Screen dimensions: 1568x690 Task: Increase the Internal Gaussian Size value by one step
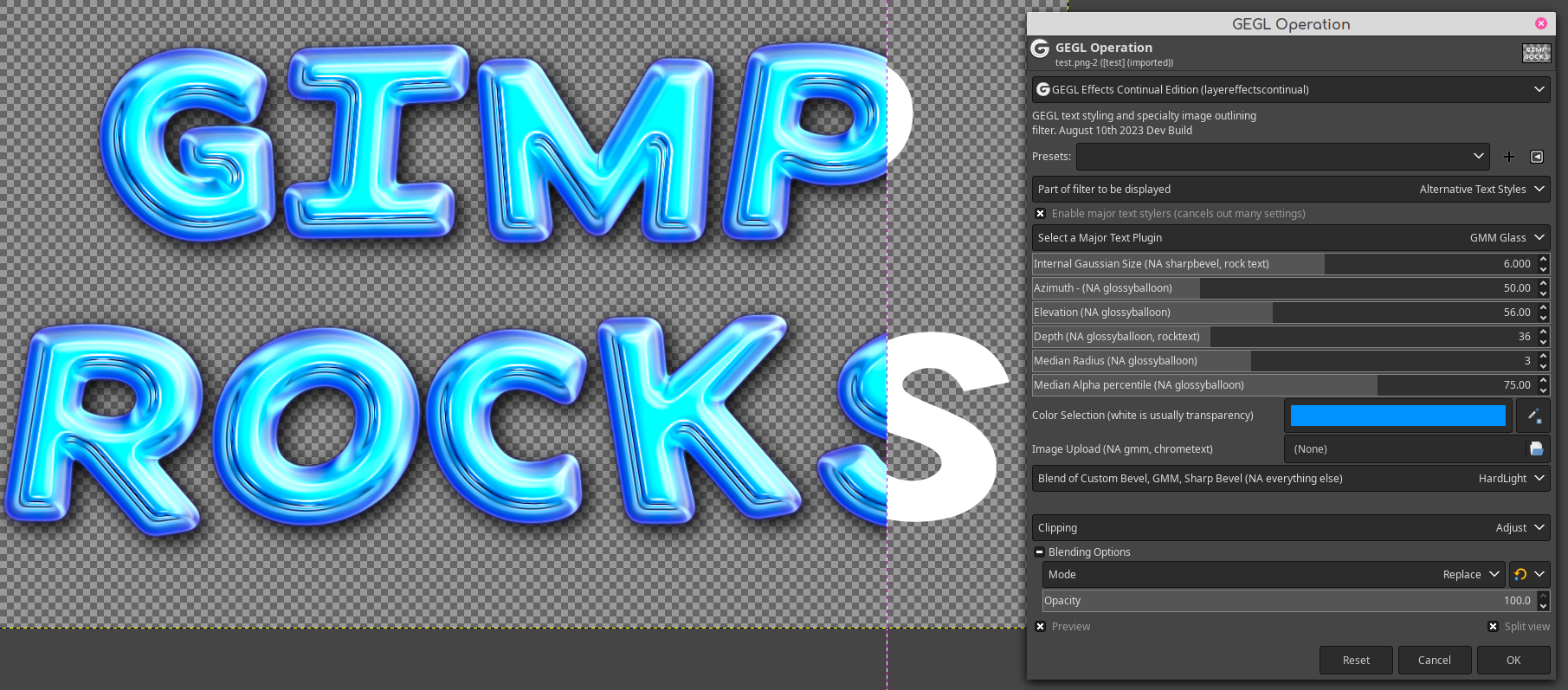(x=1543, y=259)
